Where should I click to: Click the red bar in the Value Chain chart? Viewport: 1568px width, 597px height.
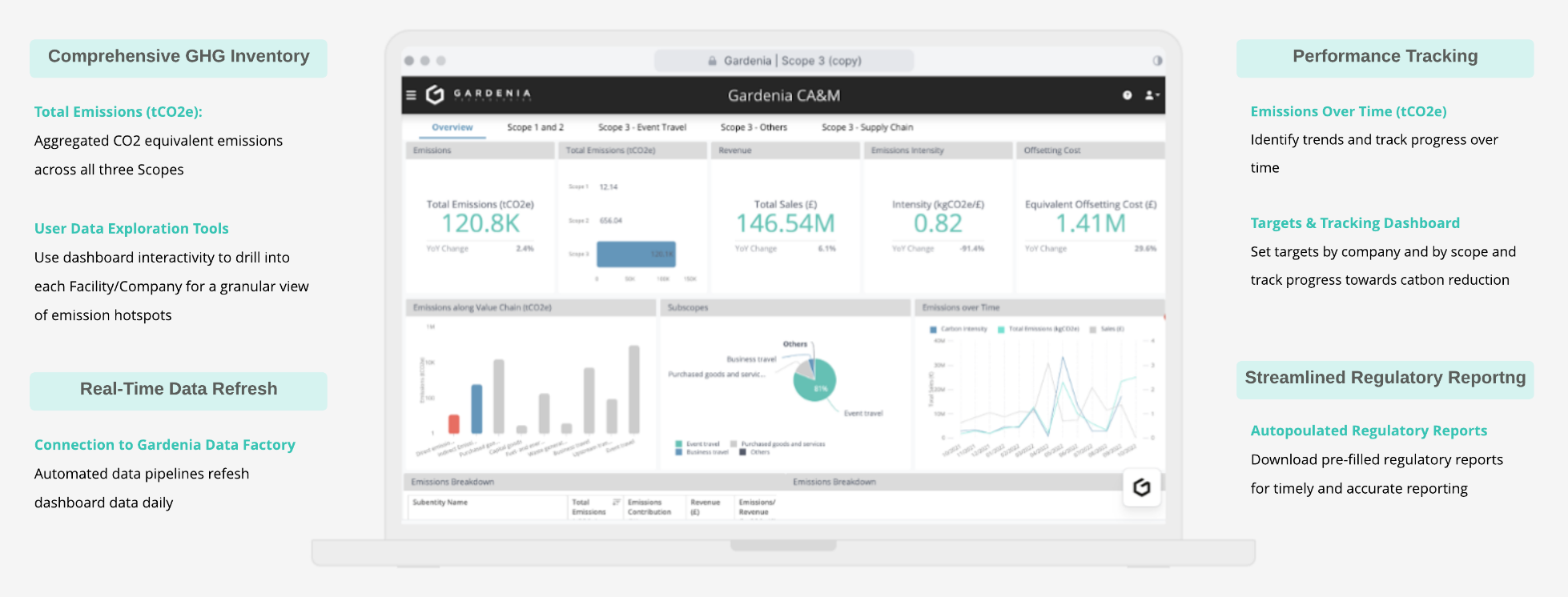tap(454, 424)
